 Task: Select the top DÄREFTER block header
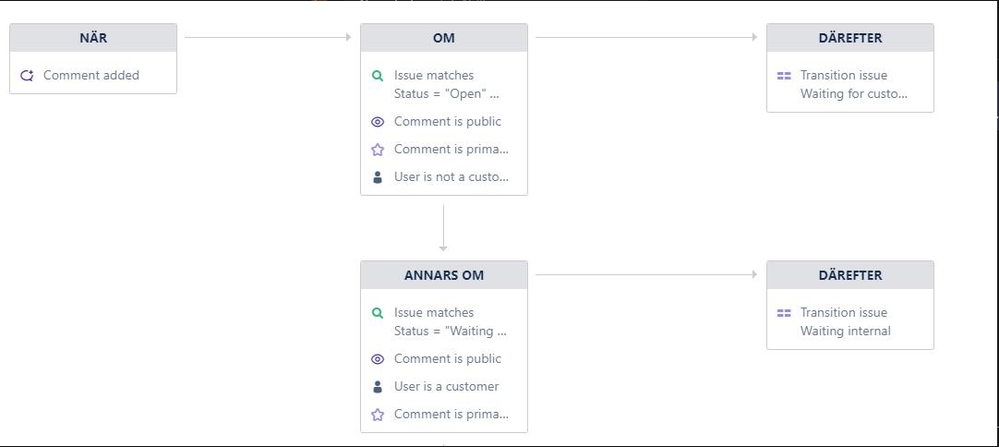[850, 38]
